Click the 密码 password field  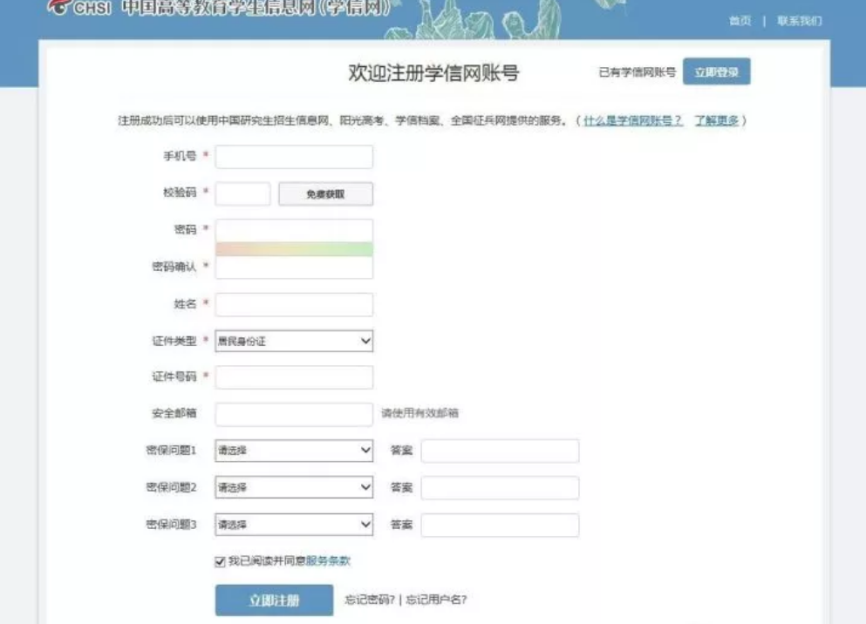294,230
